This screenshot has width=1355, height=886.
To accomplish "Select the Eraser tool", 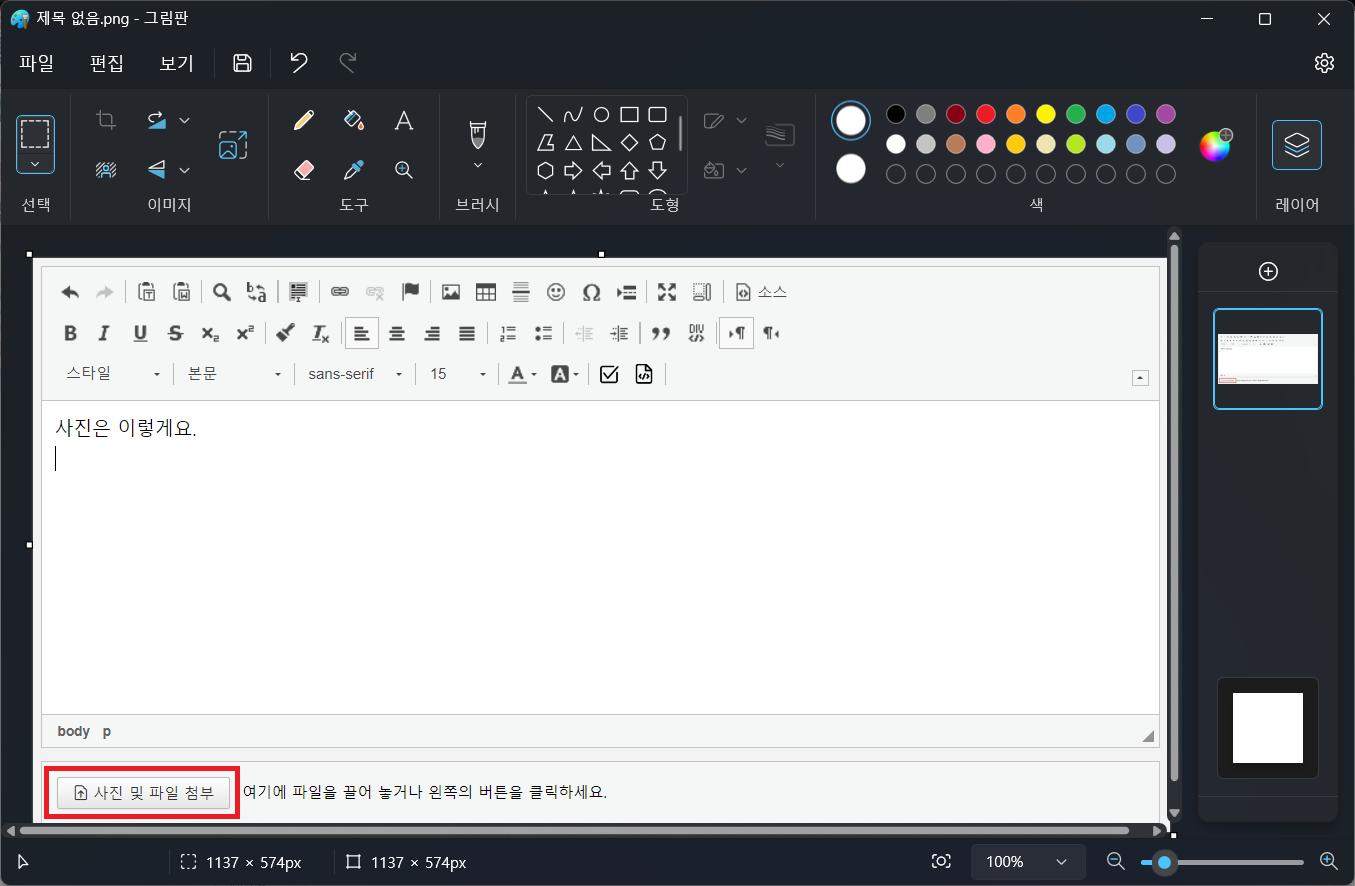I will 304,170.
